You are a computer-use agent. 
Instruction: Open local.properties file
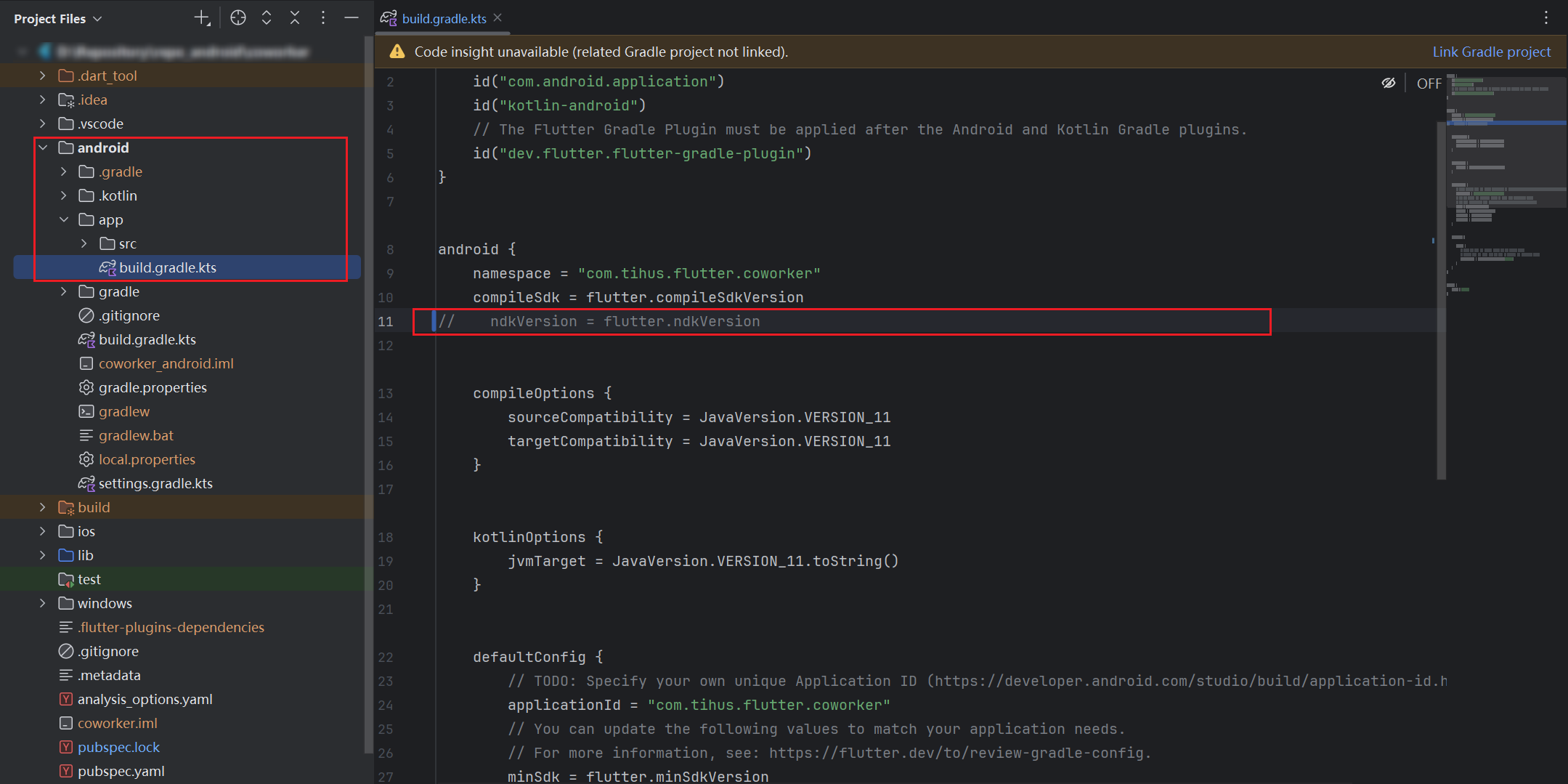147,459
